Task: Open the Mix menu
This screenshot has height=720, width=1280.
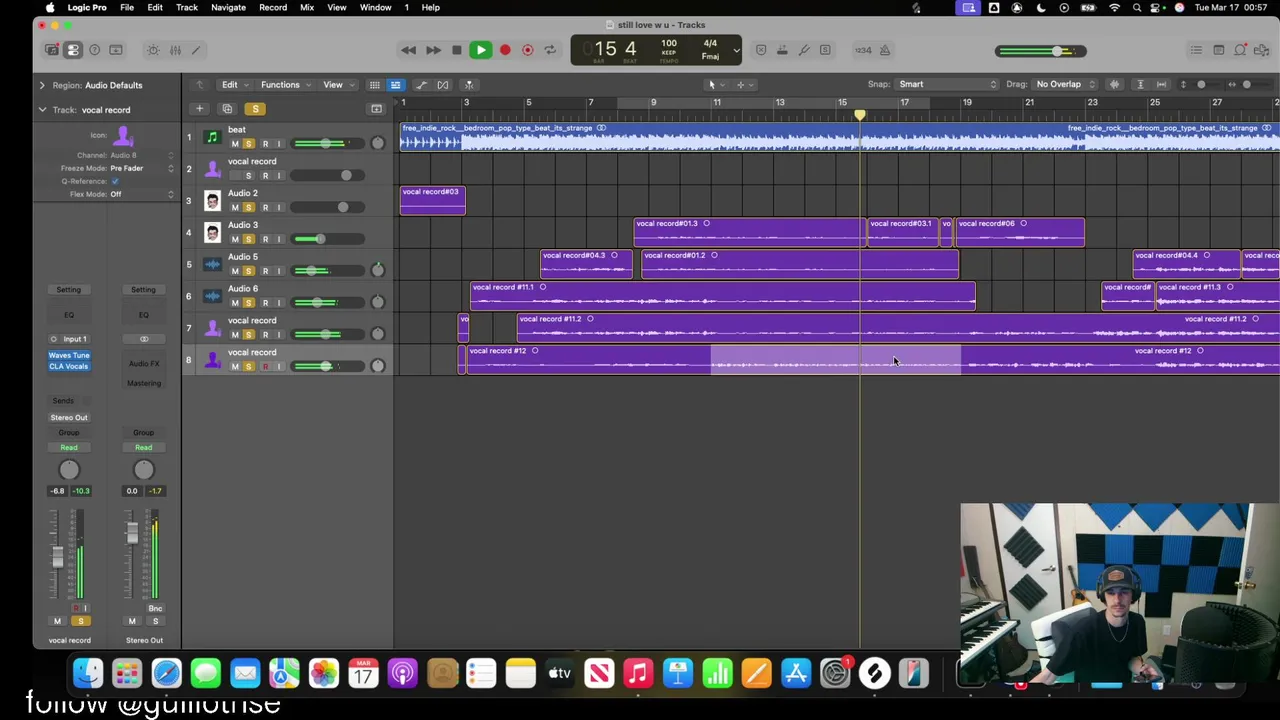Action: (307, 7)
